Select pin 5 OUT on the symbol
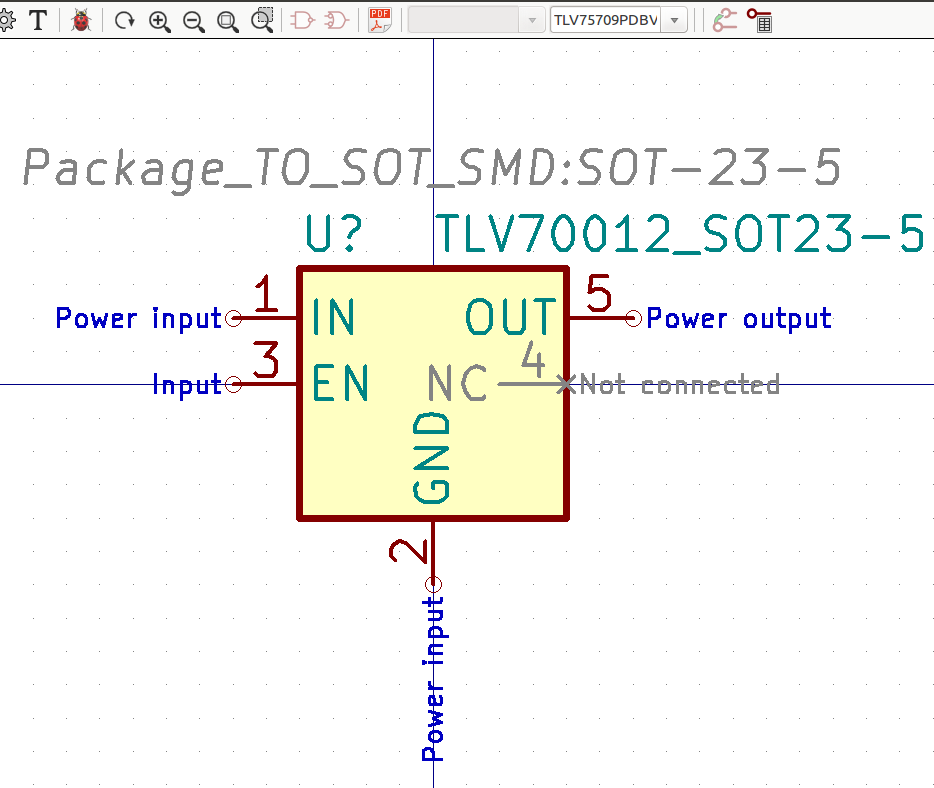Image resolution: width=934 pixels, height=788 pixels. (x=600, y=317)
